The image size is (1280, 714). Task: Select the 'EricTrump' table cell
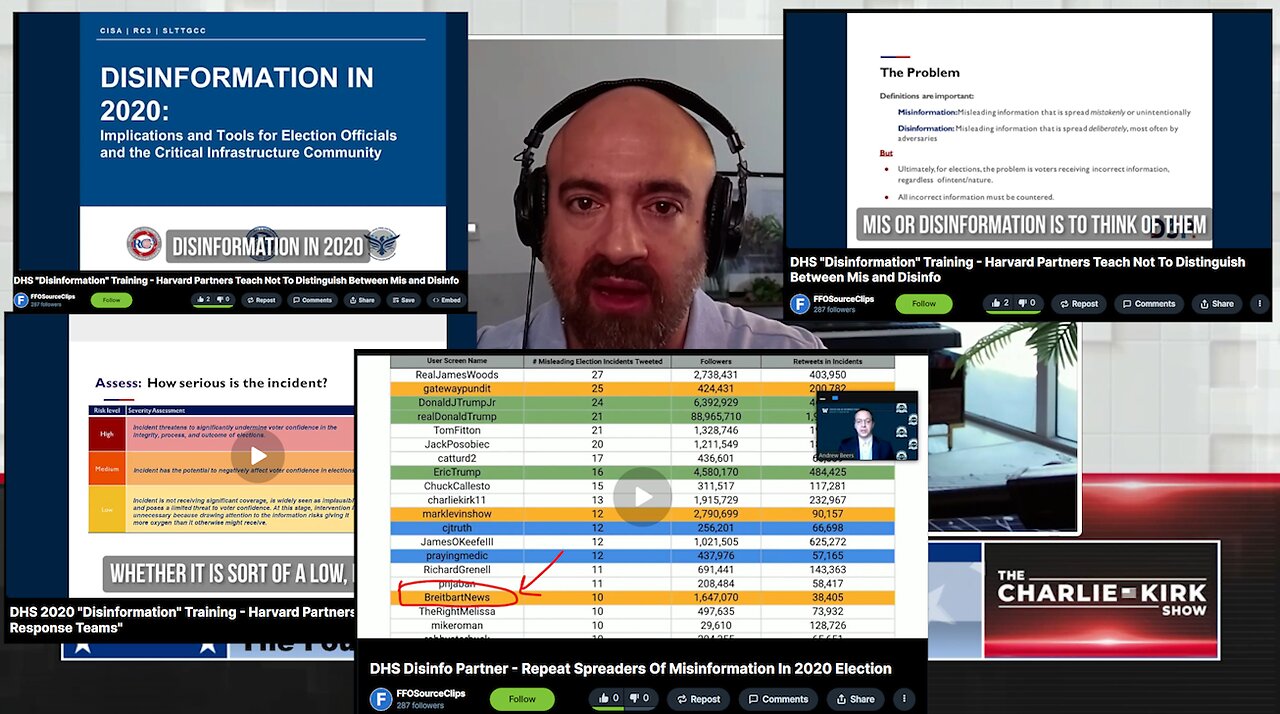click(x=456, y=472)
